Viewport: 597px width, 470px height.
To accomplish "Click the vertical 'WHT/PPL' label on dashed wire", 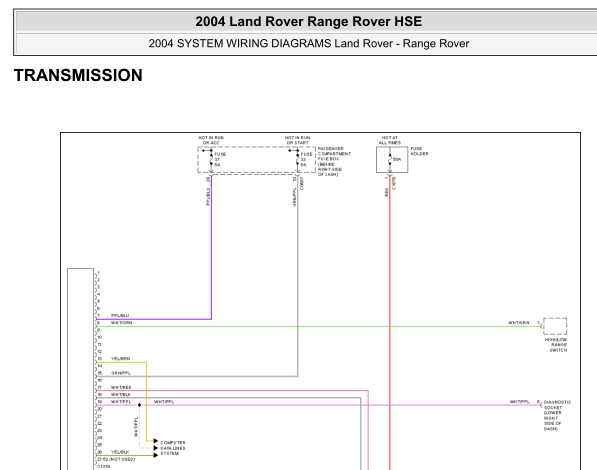I will click(136, 427).
